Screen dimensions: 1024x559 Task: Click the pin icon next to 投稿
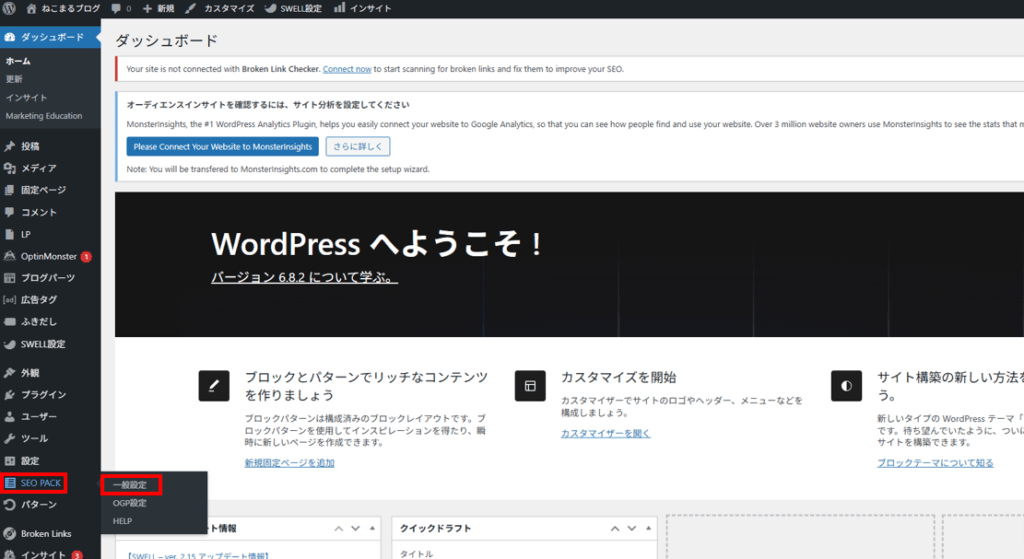(x=10, y=146)
